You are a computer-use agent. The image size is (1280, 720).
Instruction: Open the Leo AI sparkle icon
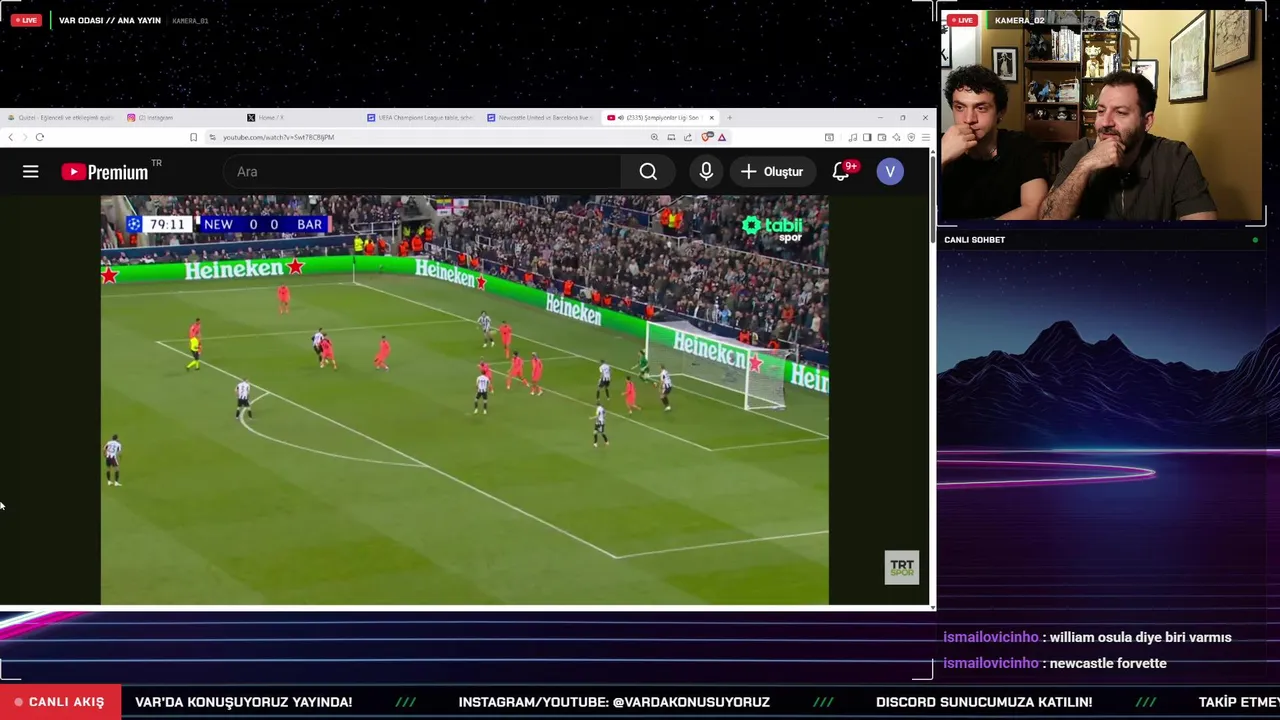(897, 137)
